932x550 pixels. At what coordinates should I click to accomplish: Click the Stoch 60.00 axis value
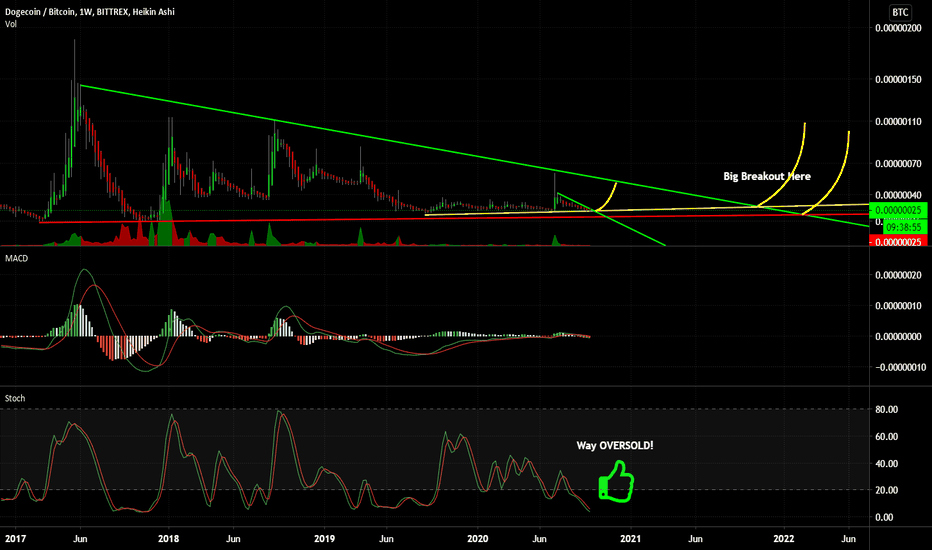coord(886,436)
